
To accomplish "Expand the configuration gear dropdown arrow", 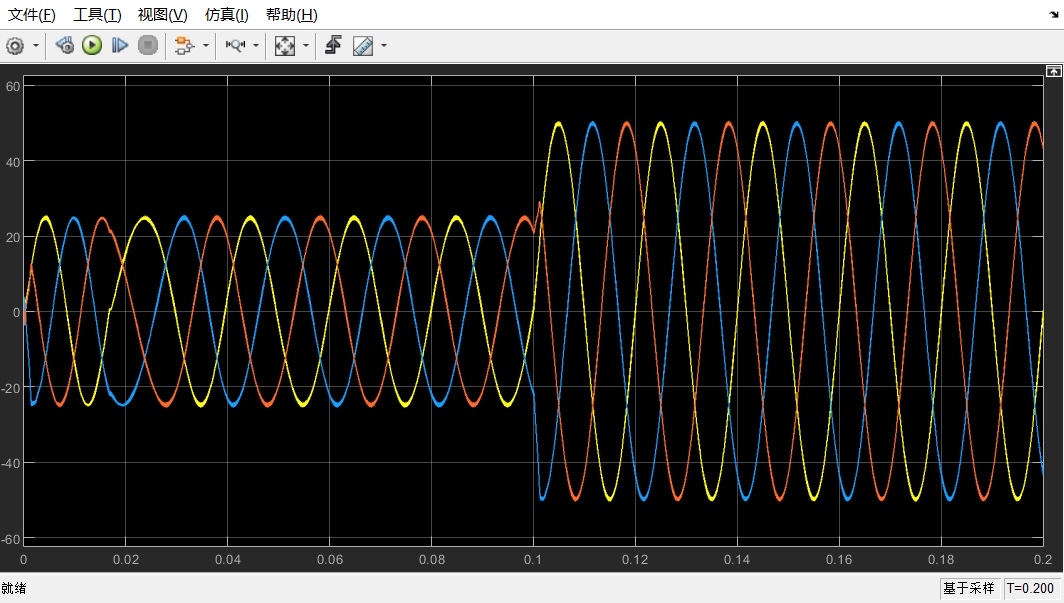I will coord(35,45).
